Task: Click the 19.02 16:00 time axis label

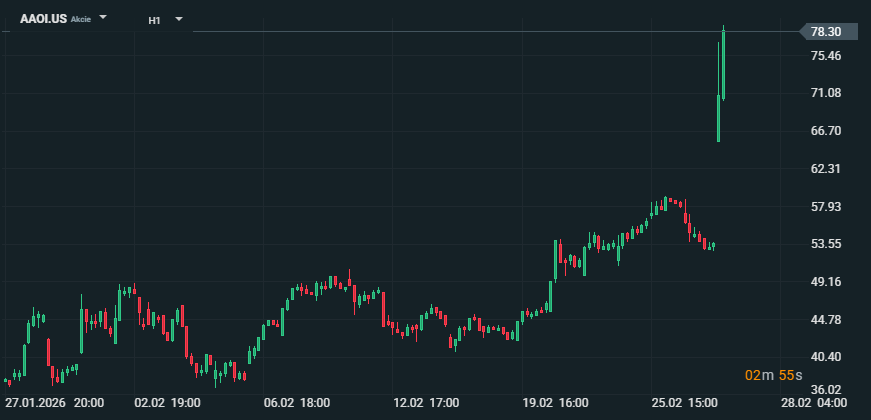Action: 556,403
